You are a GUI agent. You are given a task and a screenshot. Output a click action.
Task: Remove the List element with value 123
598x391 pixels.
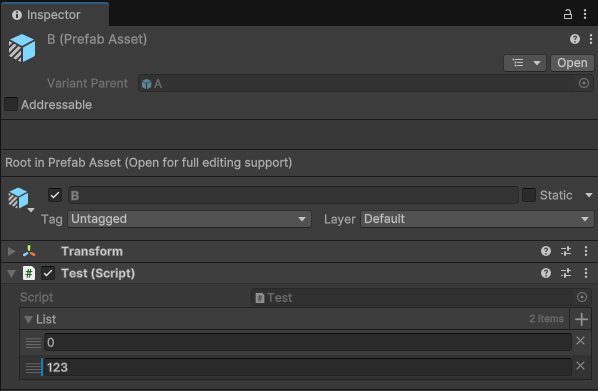(x=580, y=365)
